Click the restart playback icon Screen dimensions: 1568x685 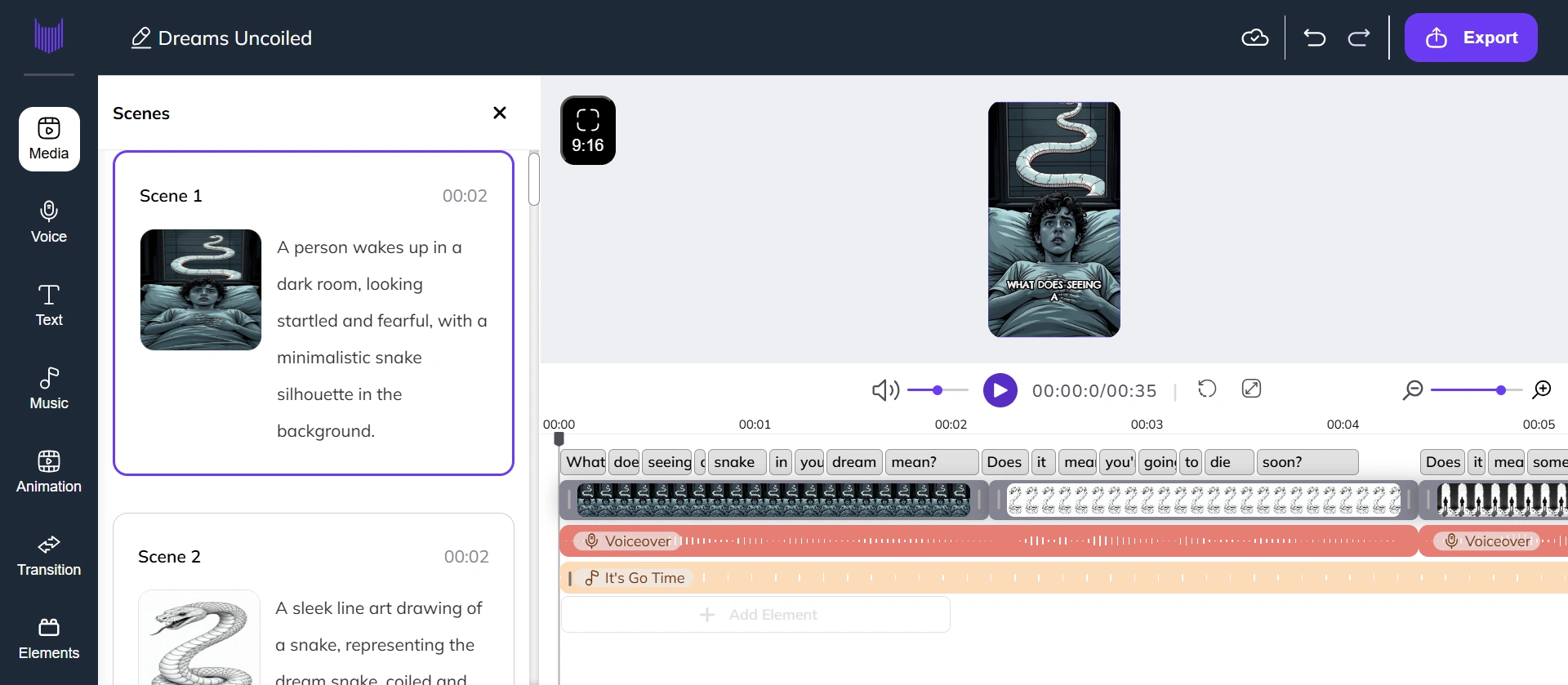[x=1207, y=389]
